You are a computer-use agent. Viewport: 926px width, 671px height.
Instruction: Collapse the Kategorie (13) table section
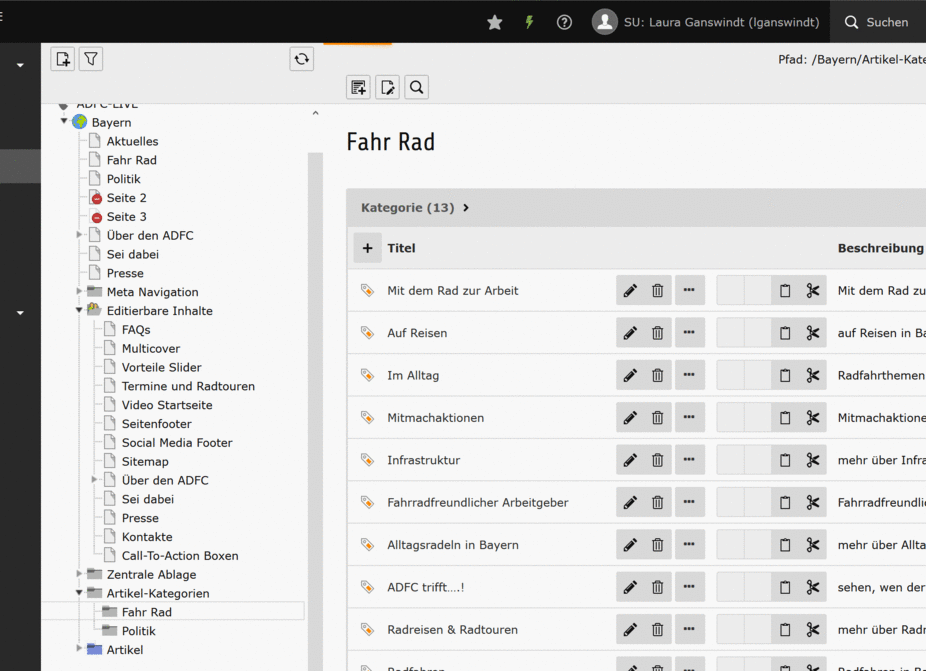466,208
